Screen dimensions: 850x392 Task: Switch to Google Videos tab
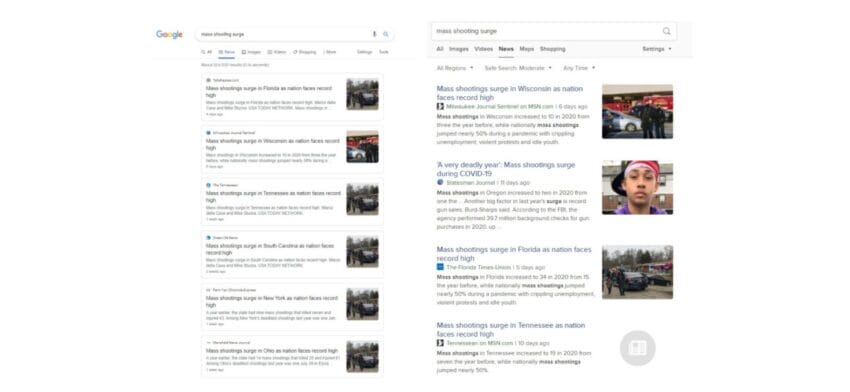(x=277, y=52)
